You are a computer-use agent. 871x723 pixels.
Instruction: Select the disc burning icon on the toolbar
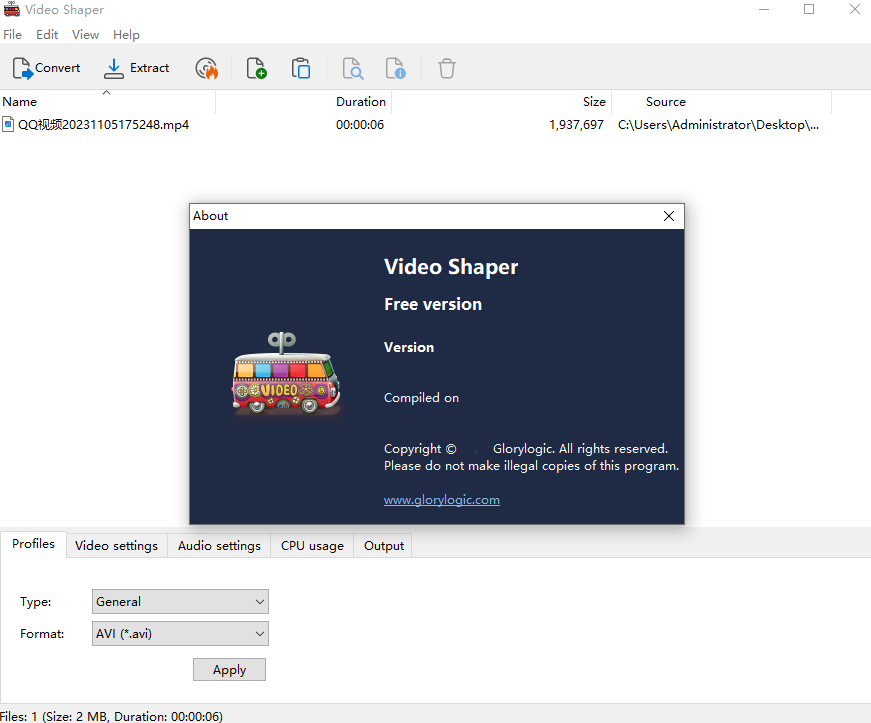point(207,68)
